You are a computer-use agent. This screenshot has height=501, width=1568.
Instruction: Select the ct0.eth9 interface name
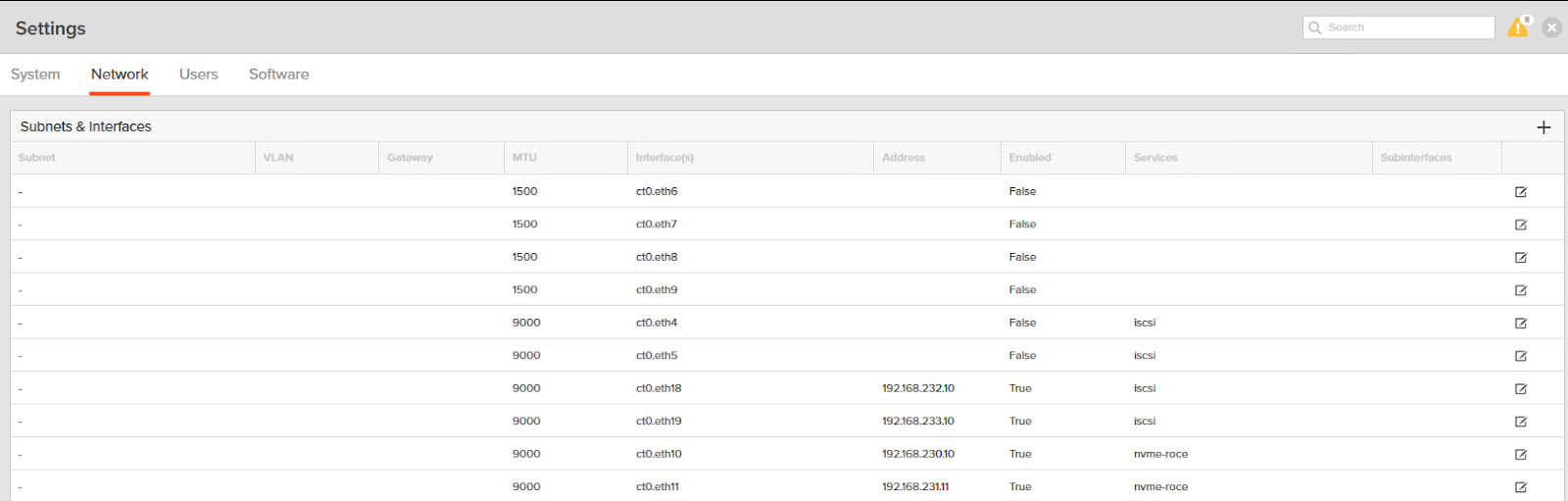coord(657,290)
